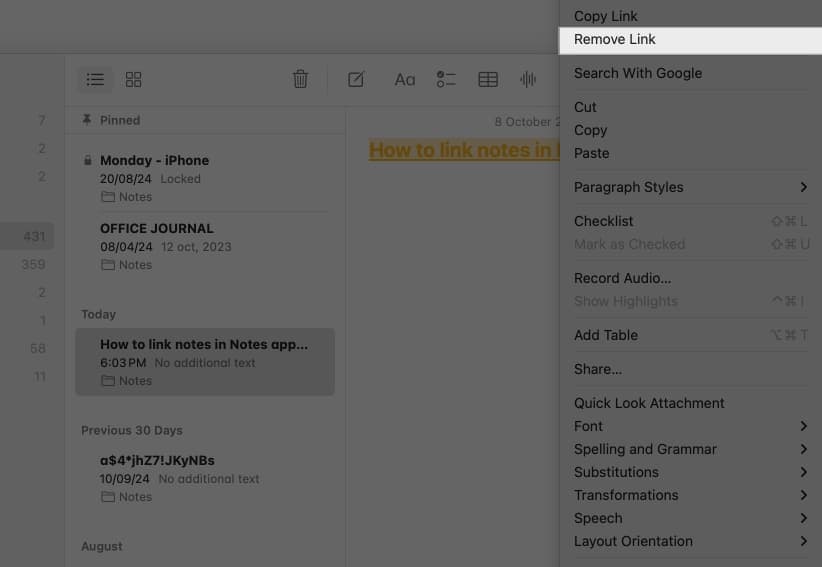Image resolution: width=822 pixels, height=567 pixels.
Task: Expand Spelling and Grammar submenu
Action: (690, 450)
